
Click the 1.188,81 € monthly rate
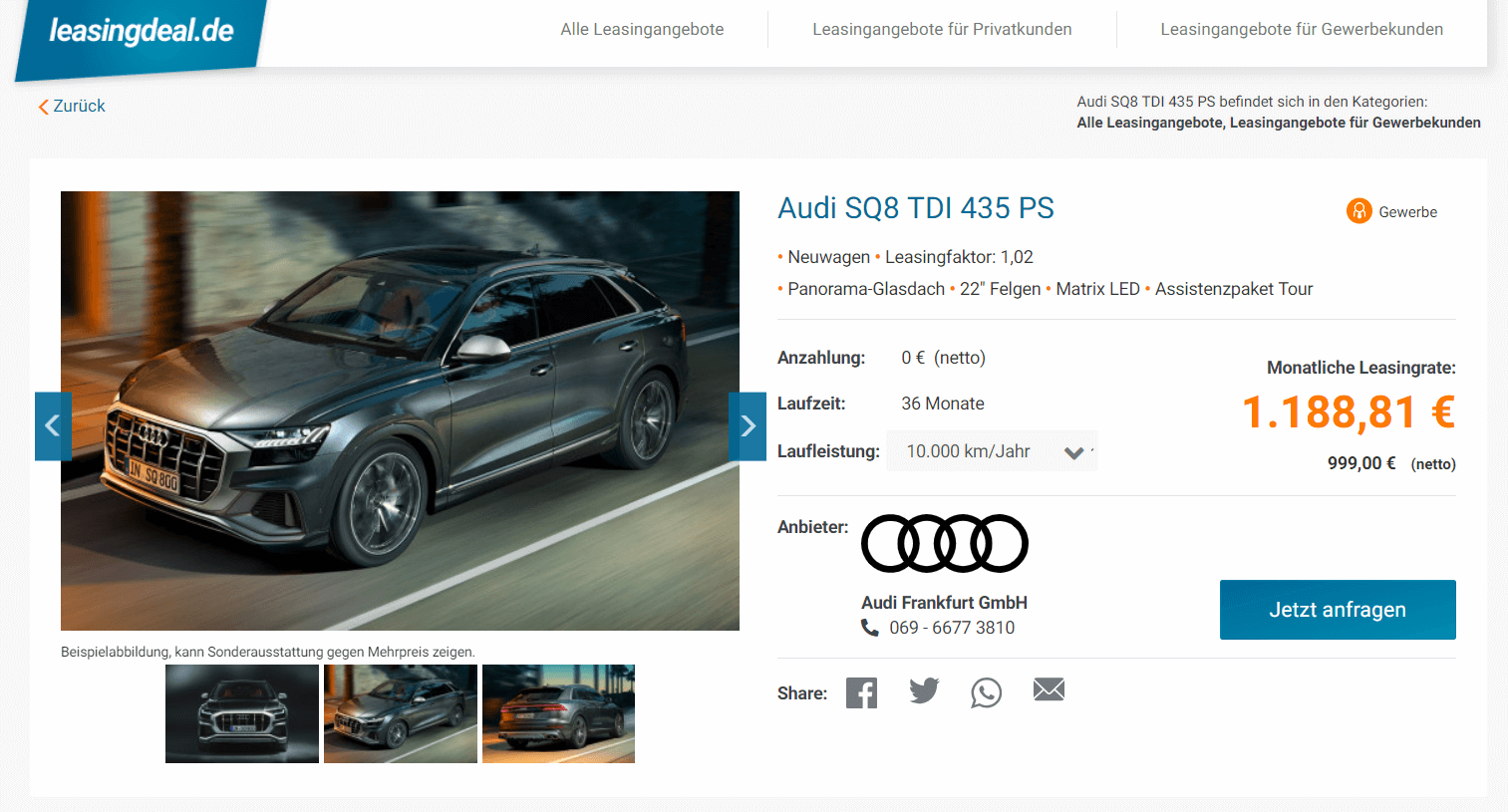pos(1349,412)
